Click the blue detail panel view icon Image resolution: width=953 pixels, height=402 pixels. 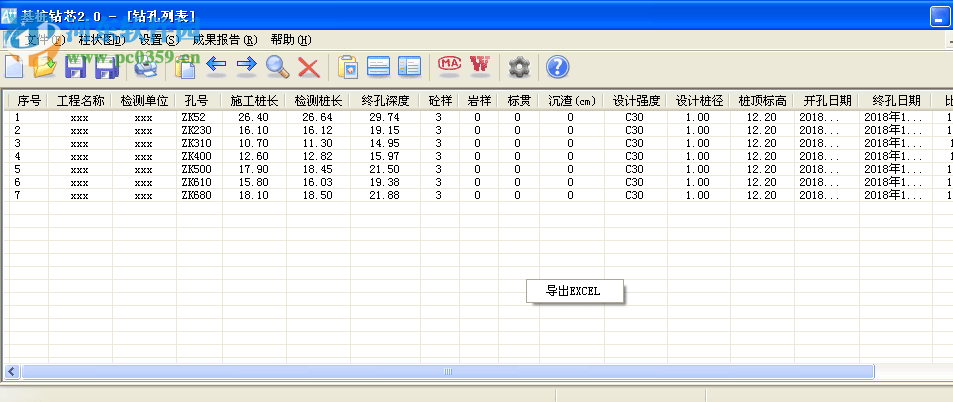click(409, 66)
